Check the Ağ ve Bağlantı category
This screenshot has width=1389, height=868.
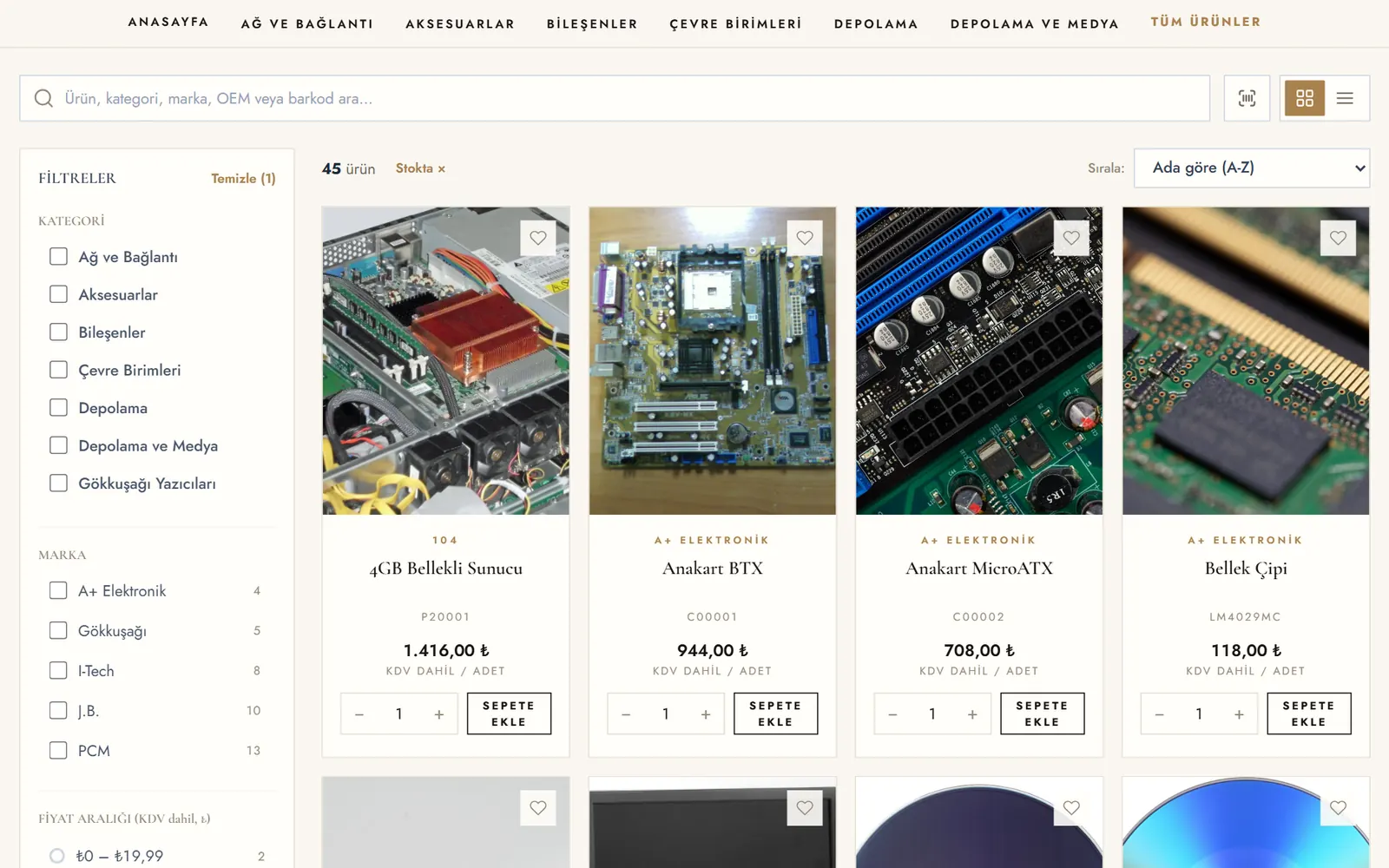pos(58,256)
